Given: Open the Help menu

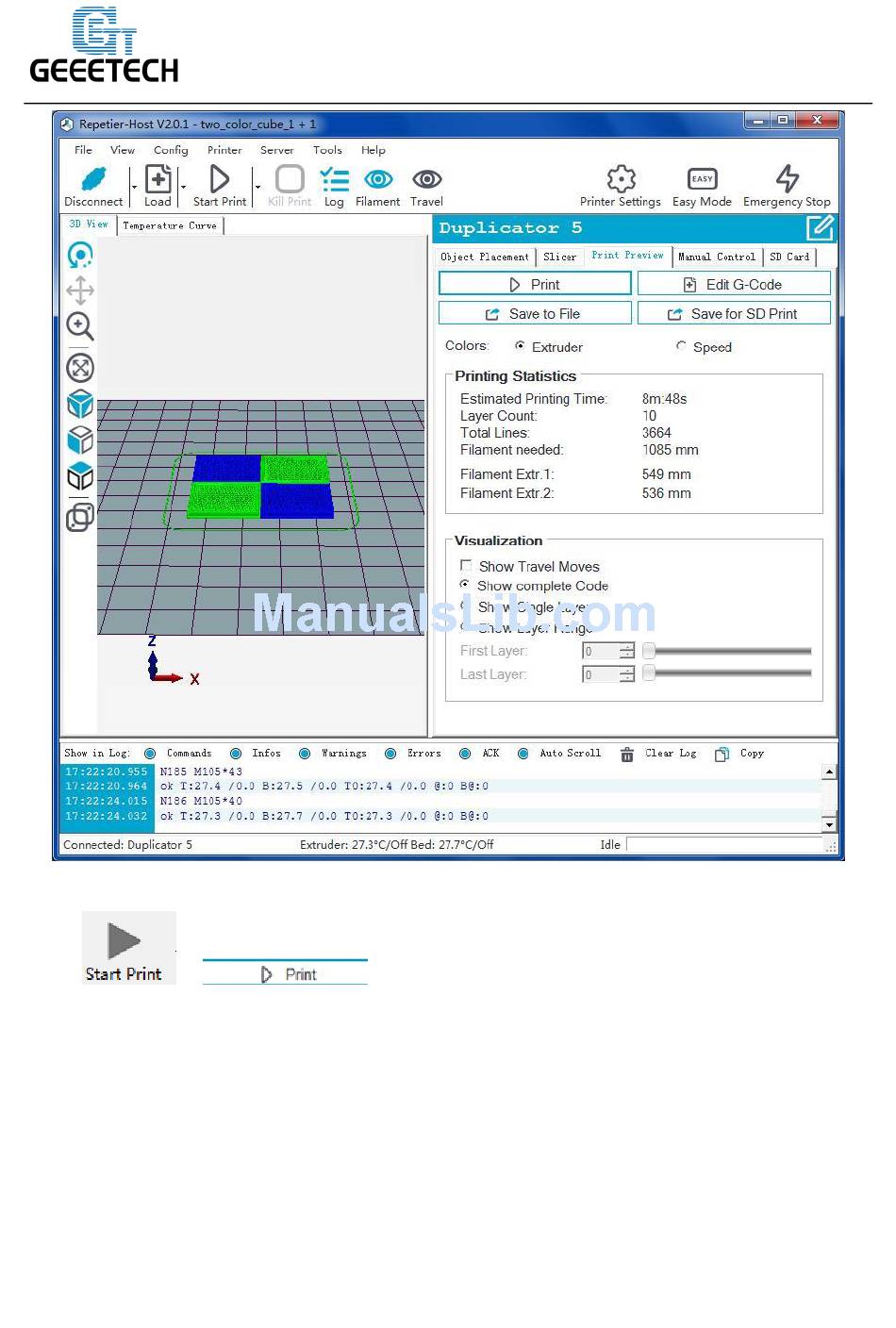Looking at the screenshot, I should [x=373, y=150].
